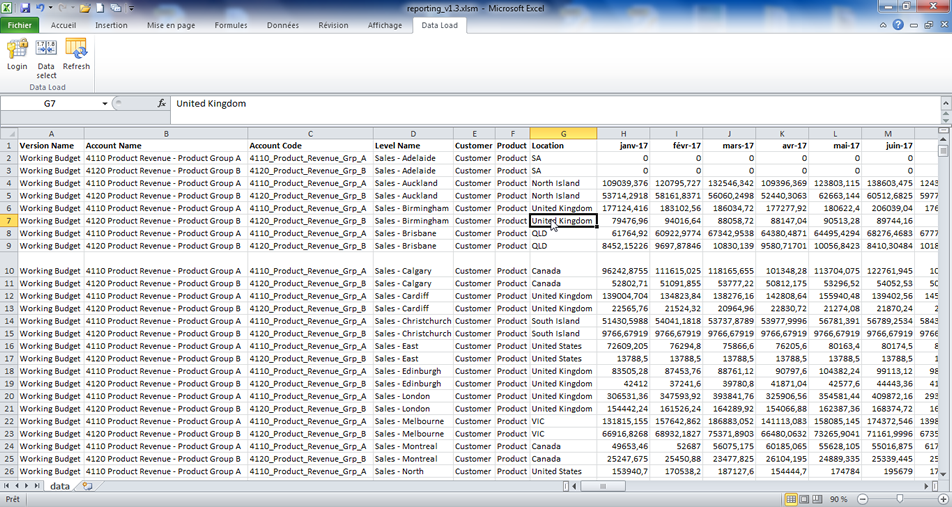
Task: Insert a new worksheet tab icon
Action: [87, 485]
